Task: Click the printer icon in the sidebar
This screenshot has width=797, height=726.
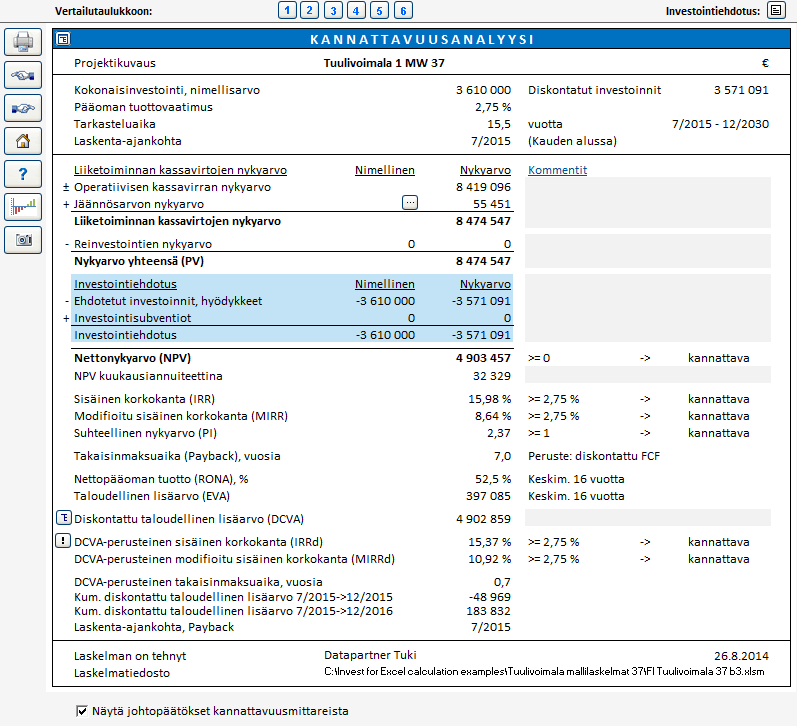Action: tap(23, 42)
